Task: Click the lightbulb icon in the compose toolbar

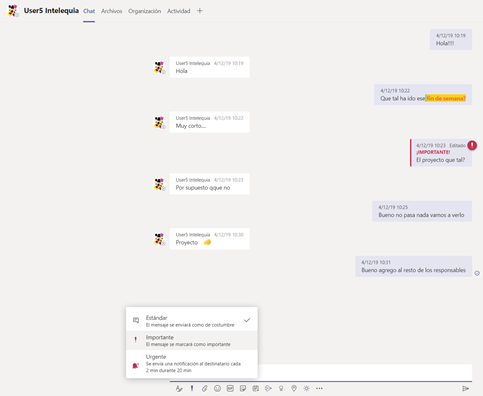Action: 281,388
